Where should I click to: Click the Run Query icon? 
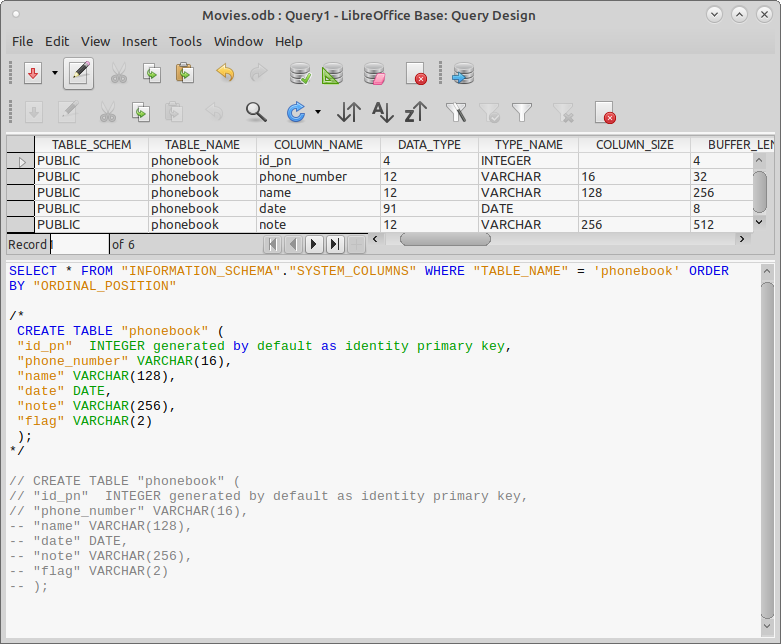point(300,74)
